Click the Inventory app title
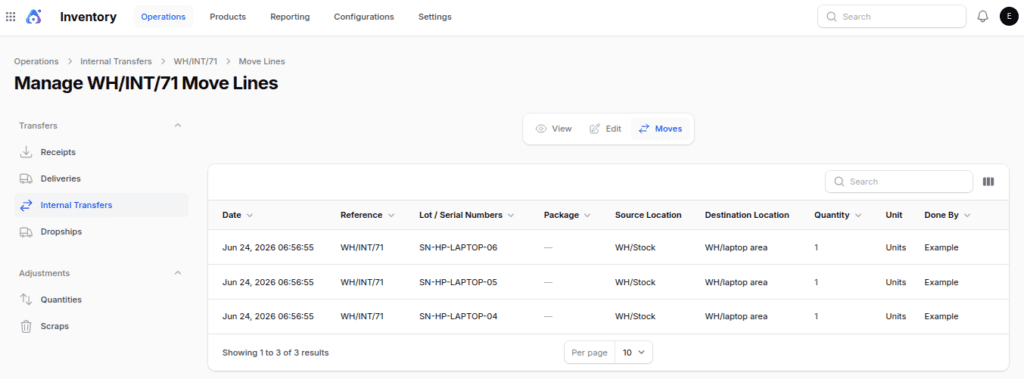 (88, 17)
